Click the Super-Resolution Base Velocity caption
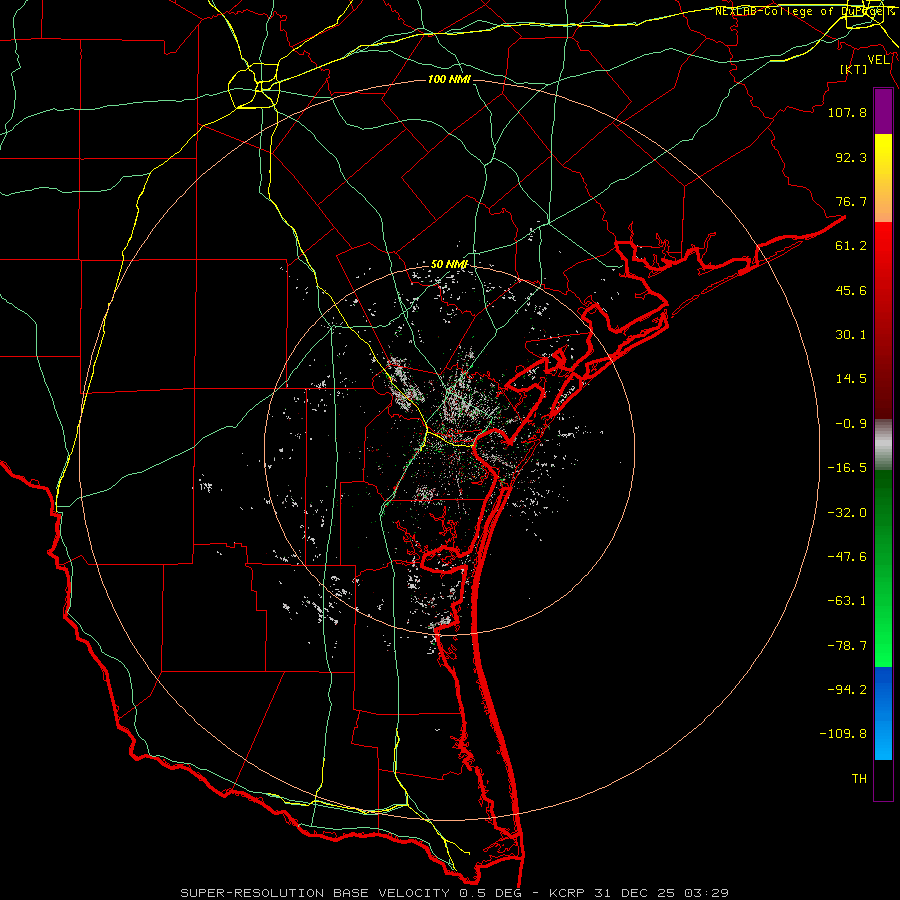 [455, 893]
